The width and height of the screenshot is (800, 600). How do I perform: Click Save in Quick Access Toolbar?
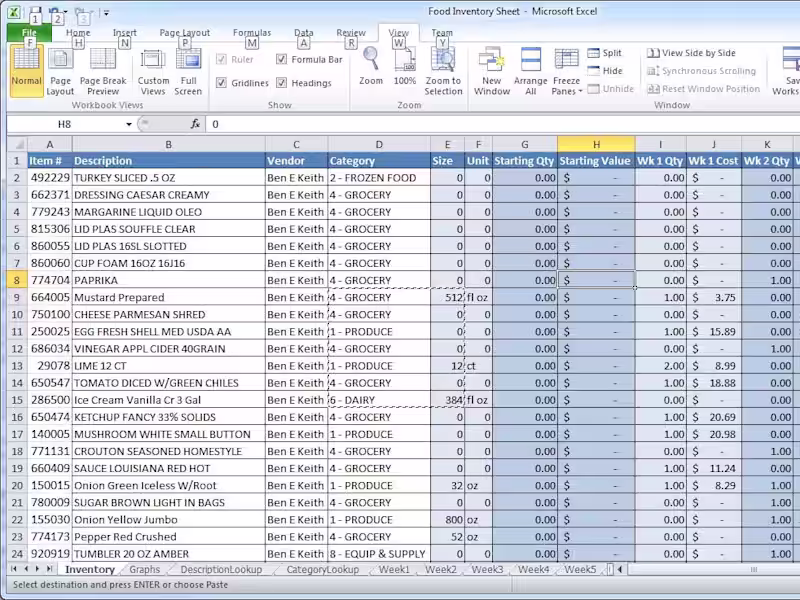click(x=35, y=12)
